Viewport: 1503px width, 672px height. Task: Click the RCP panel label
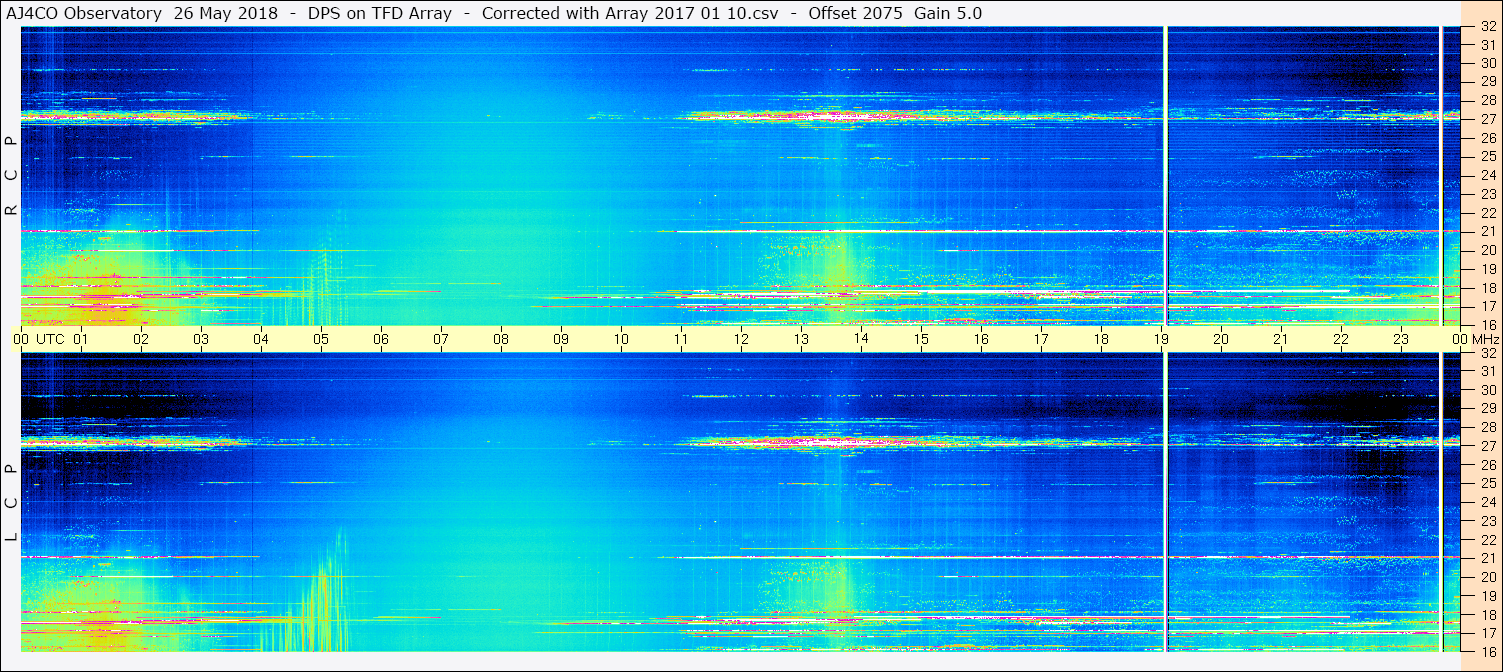coord(12,176)
